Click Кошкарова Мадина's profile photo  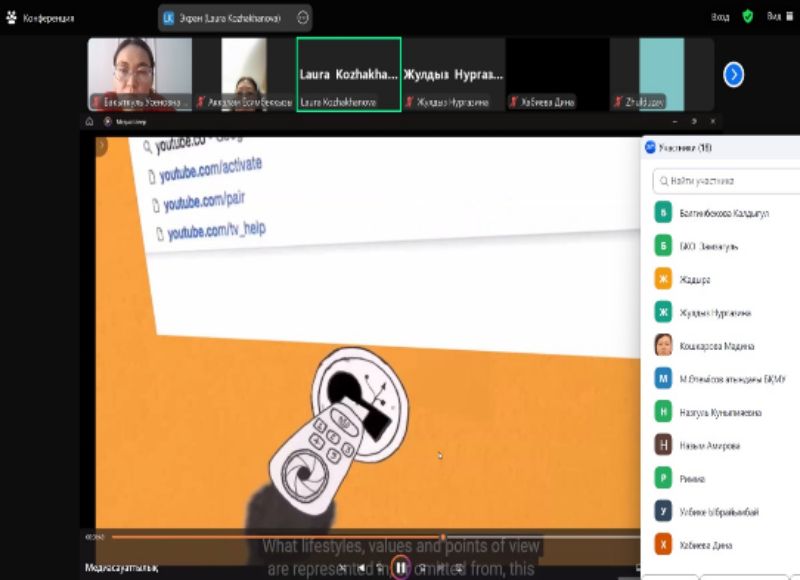pos(663,345)
